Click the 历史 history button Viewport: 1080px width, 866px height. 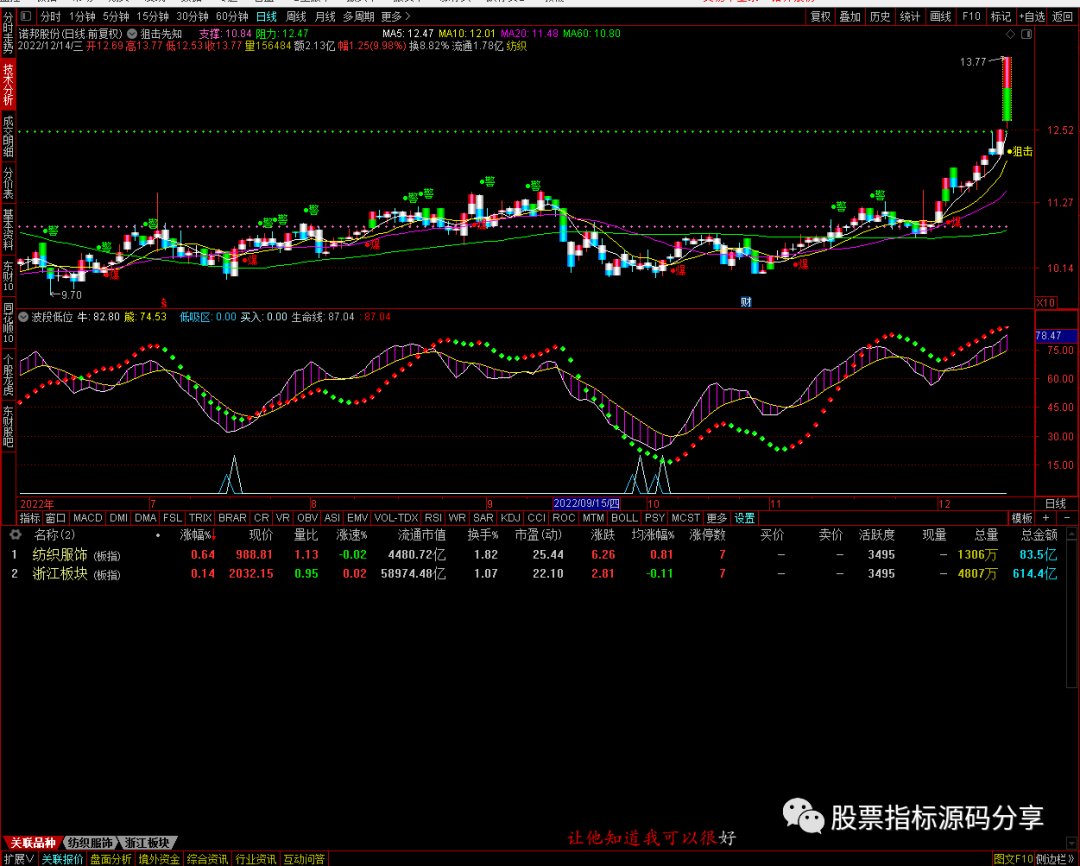(x=880, y=17)
